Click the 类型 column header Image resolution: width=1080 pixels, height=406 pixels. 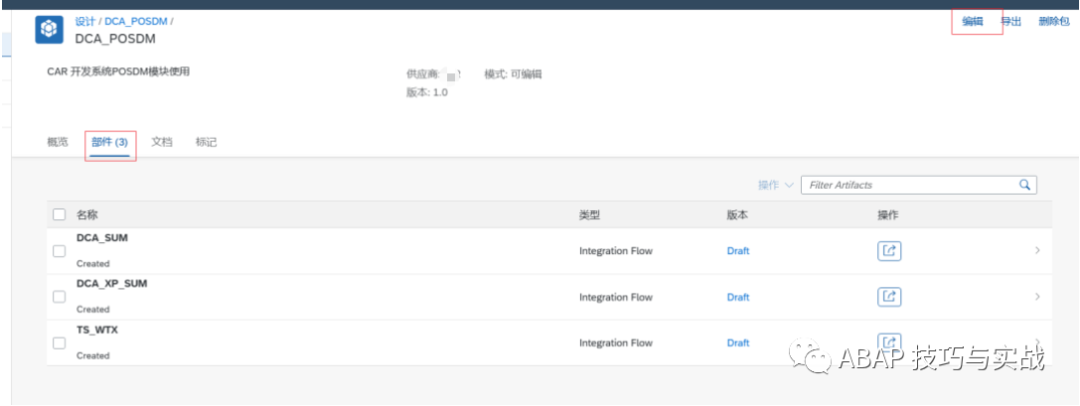click(590, 215)
